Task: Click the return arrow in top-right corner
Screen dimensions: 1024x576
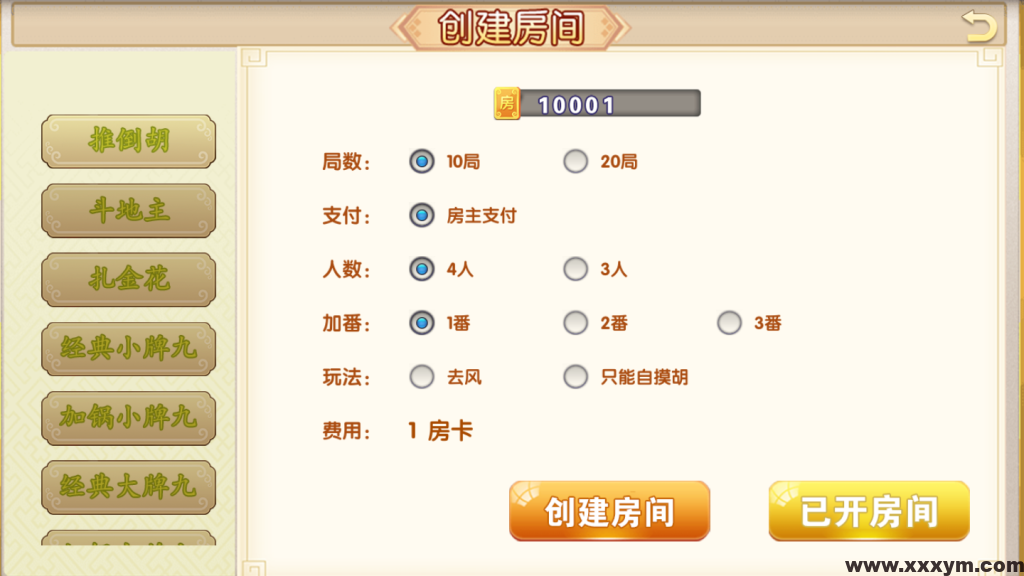Action: 977,26
